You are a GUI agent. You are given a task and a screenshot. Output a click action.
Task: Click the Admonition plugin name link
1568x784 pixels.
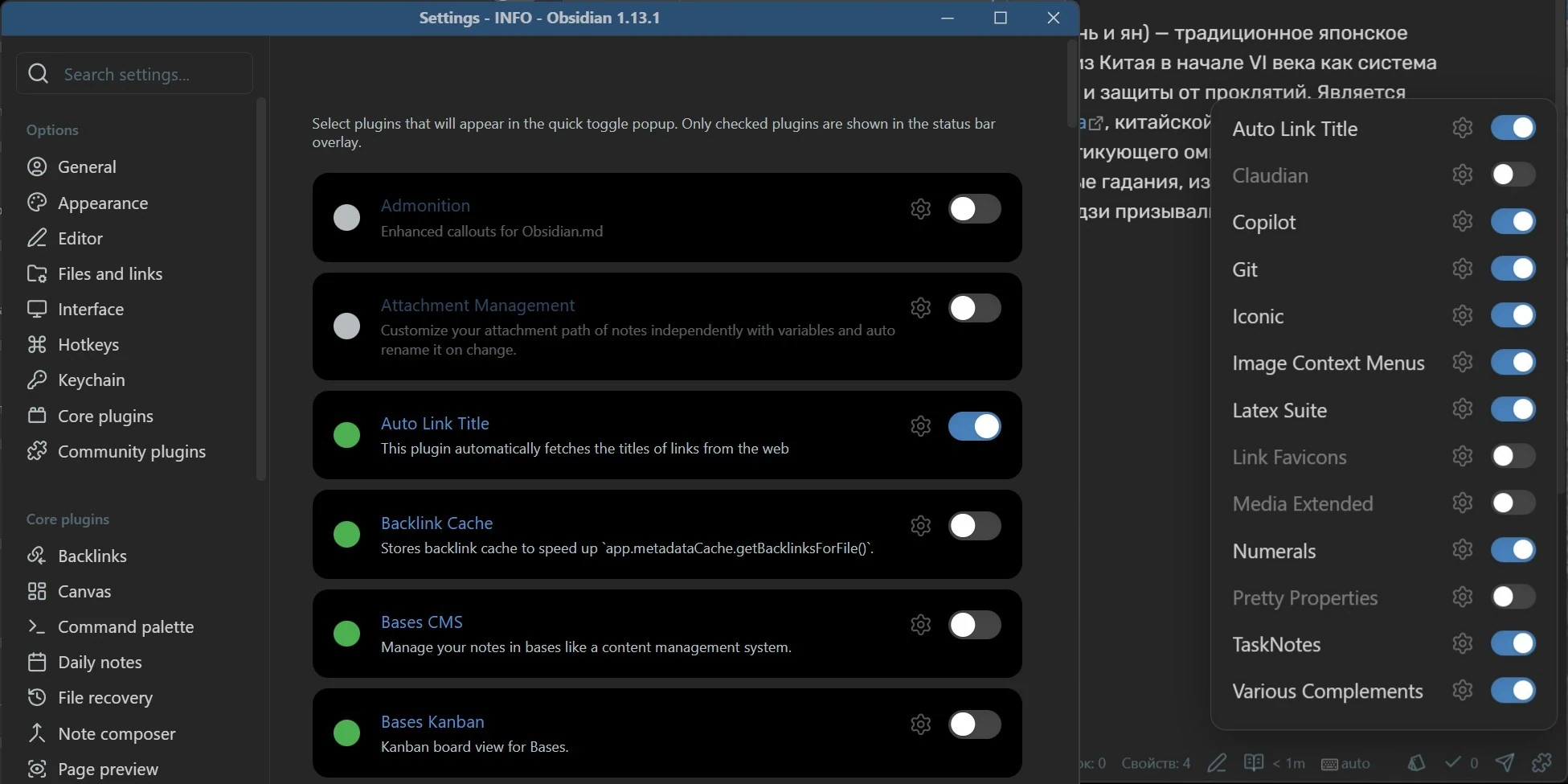pos(425,205)
